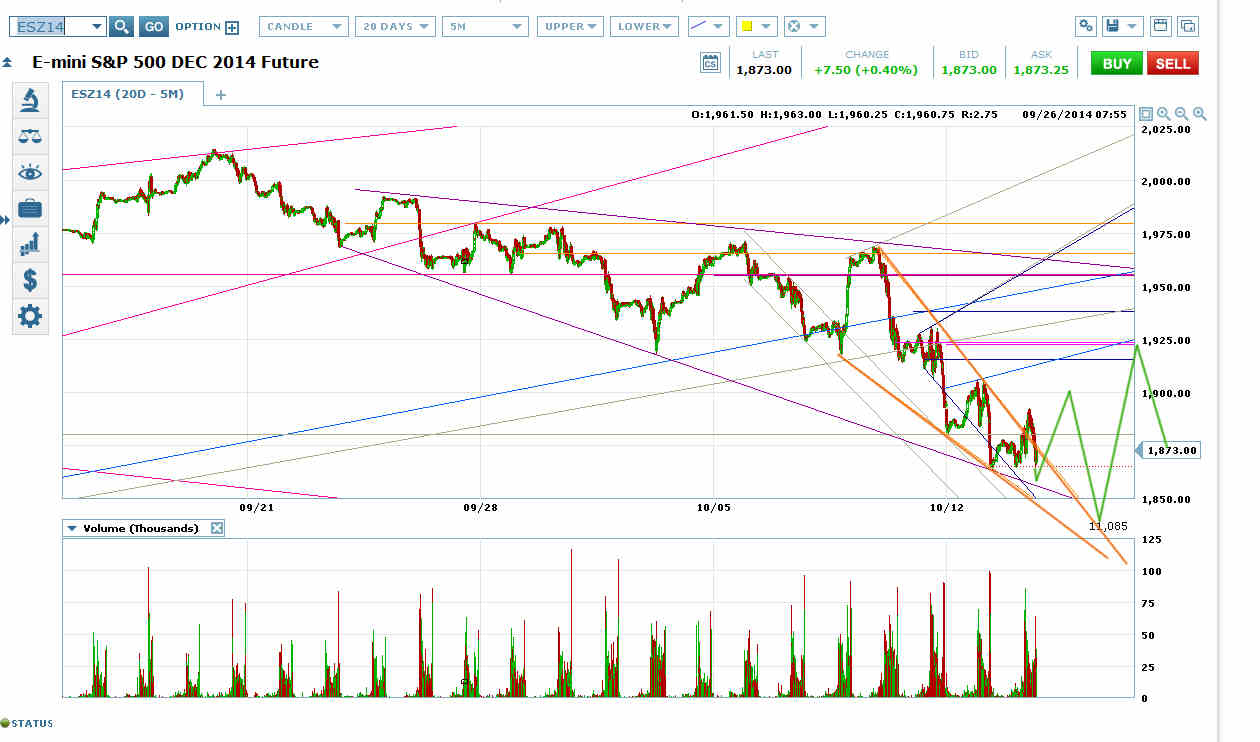Image resolution: width=1260 pixels, height=742 pixels.
Task: Click the middle zoom magnifier icon
Action: 1182,114
